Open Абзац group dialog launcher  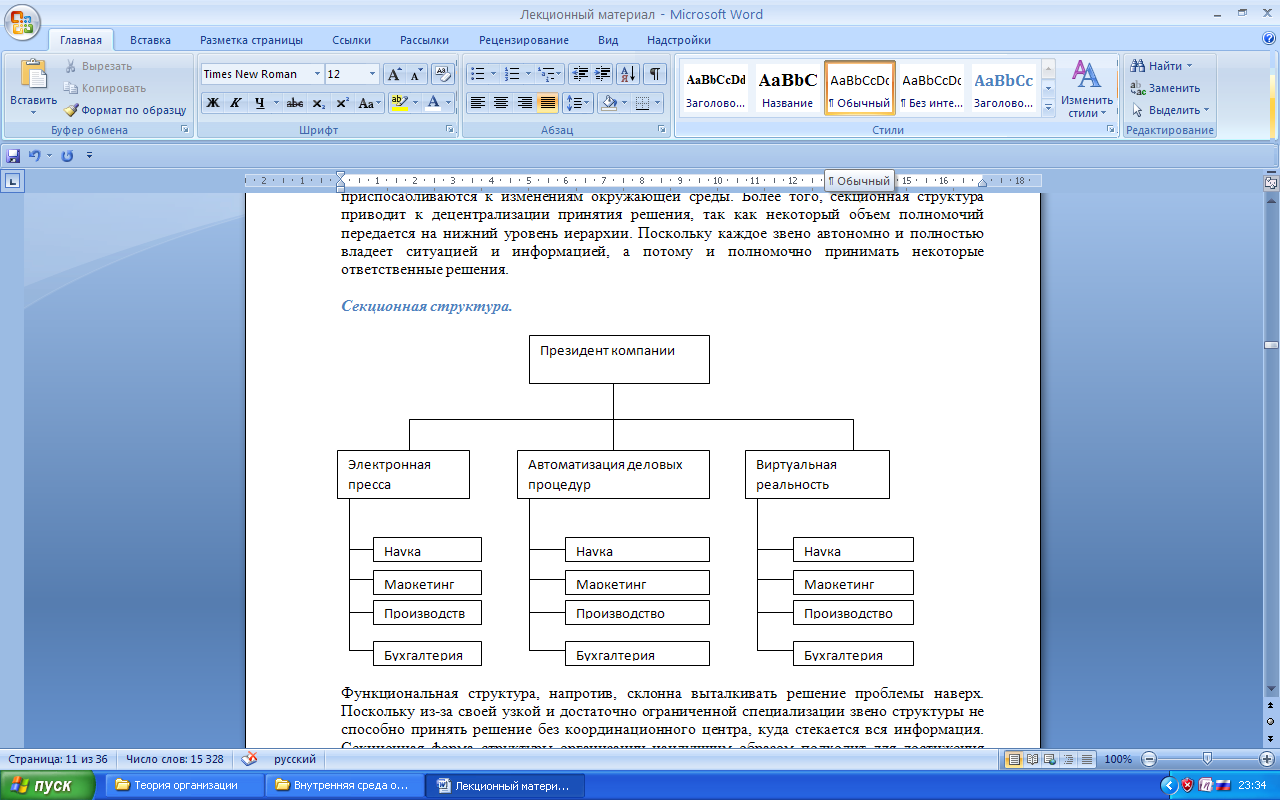pos(662,130)
